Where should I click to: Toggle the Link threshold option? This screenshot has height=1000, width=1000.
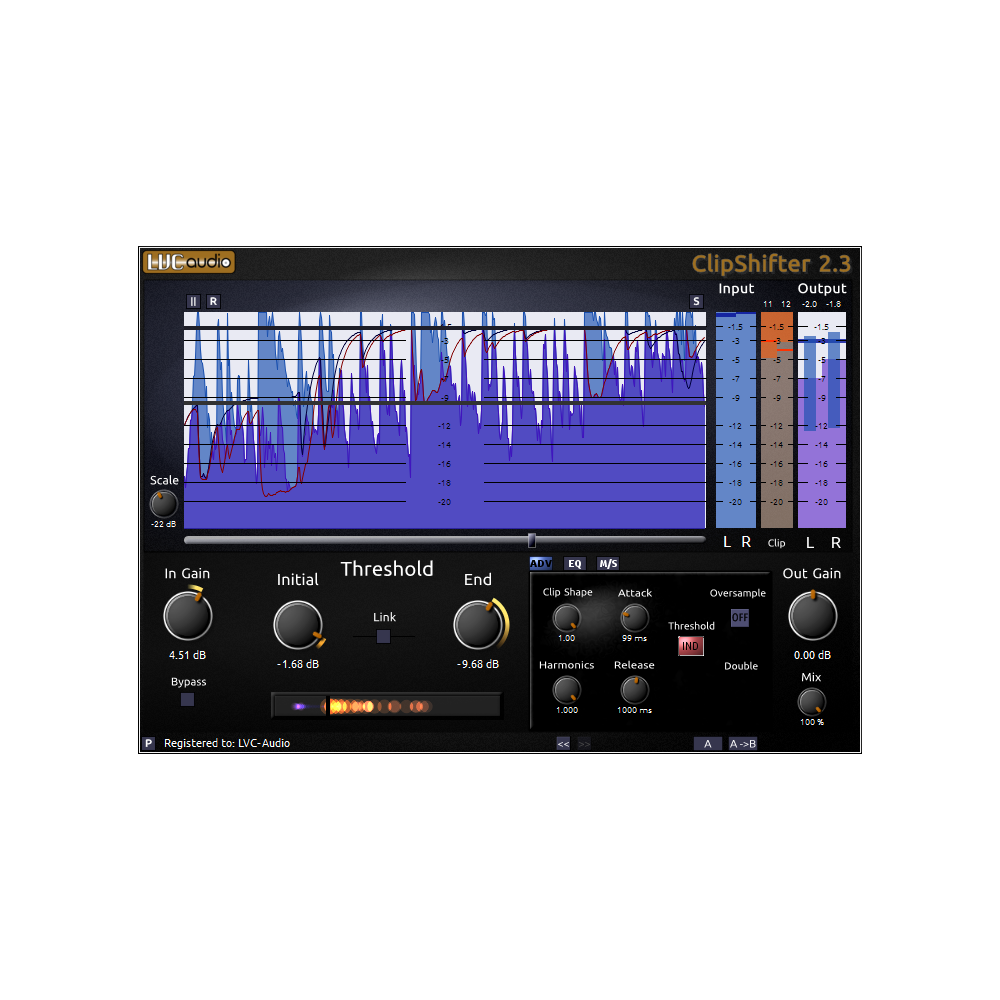coord(383,636)
